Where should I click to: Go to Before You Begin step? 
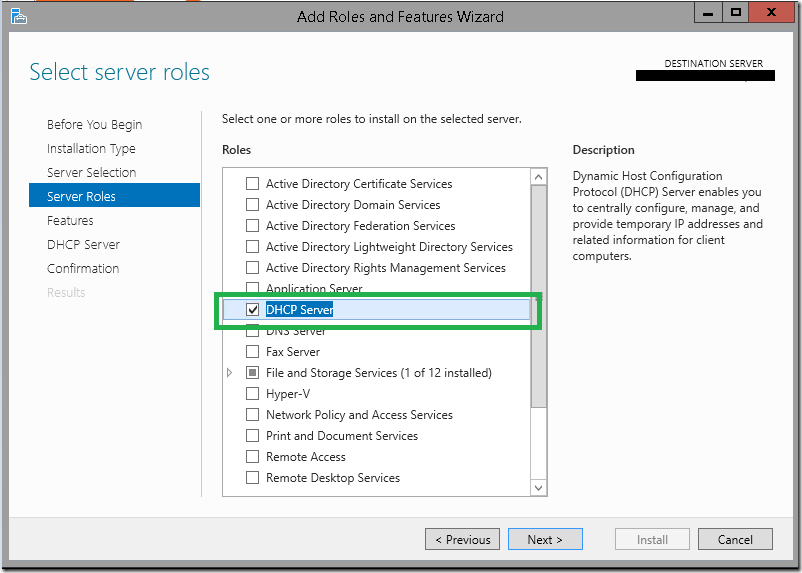(95, 125)
